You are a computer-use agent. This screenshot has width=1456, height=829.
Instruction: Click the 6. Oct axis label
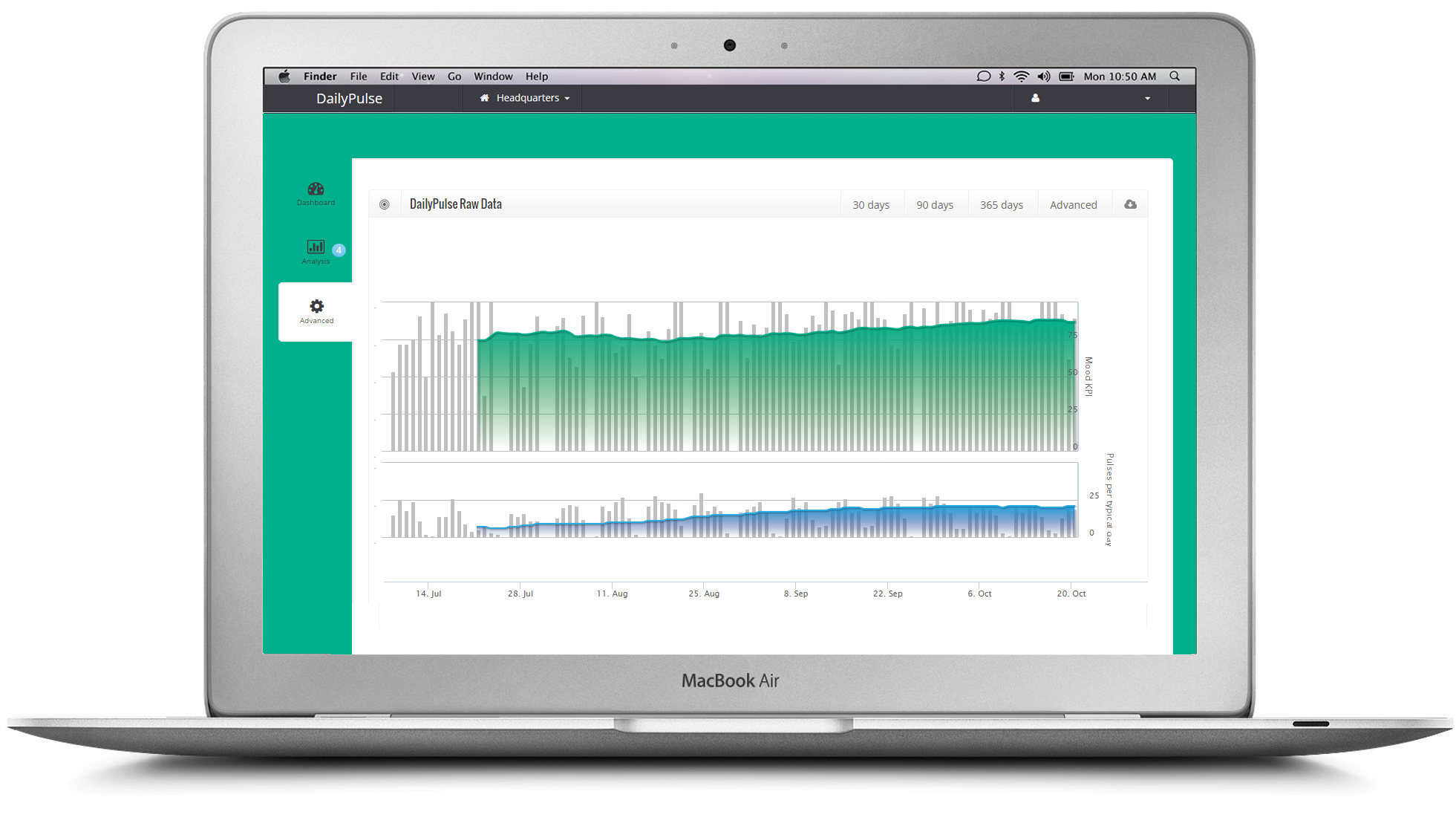[979, 594]
